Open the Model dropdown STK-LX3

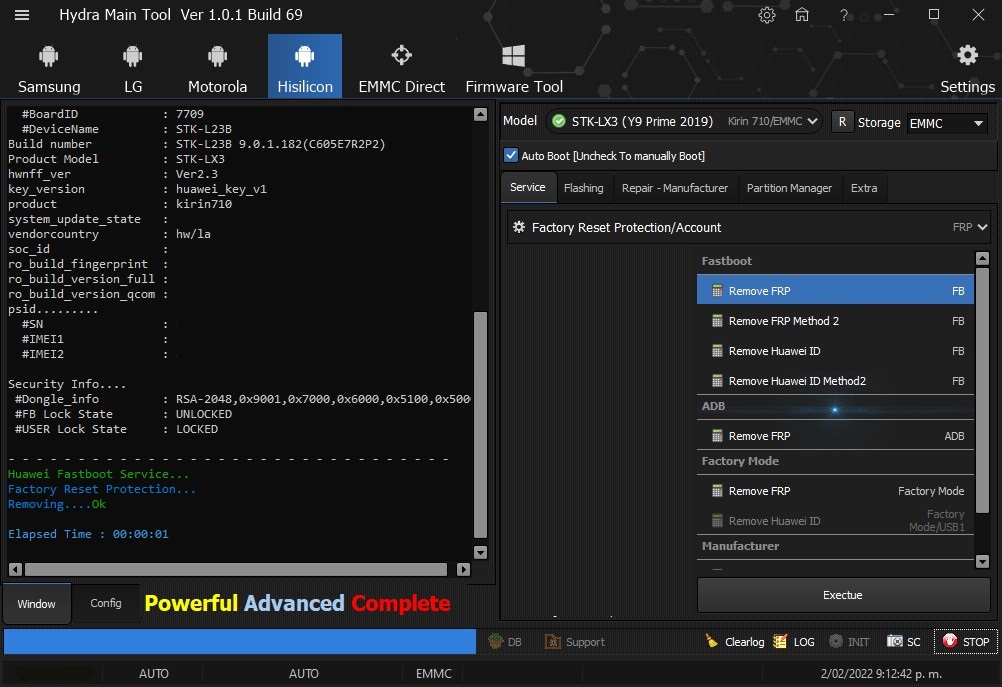point(684,121)
